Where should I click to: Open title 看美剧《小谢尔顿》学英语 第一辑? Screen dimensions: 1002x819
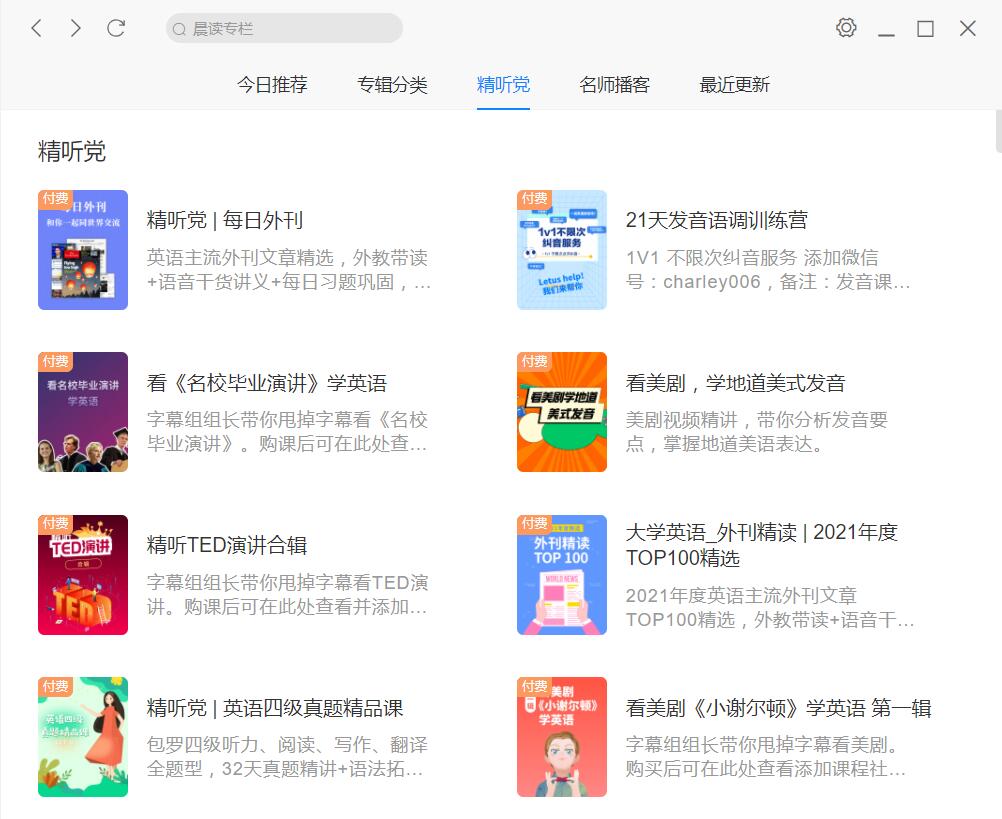(778, 708)
